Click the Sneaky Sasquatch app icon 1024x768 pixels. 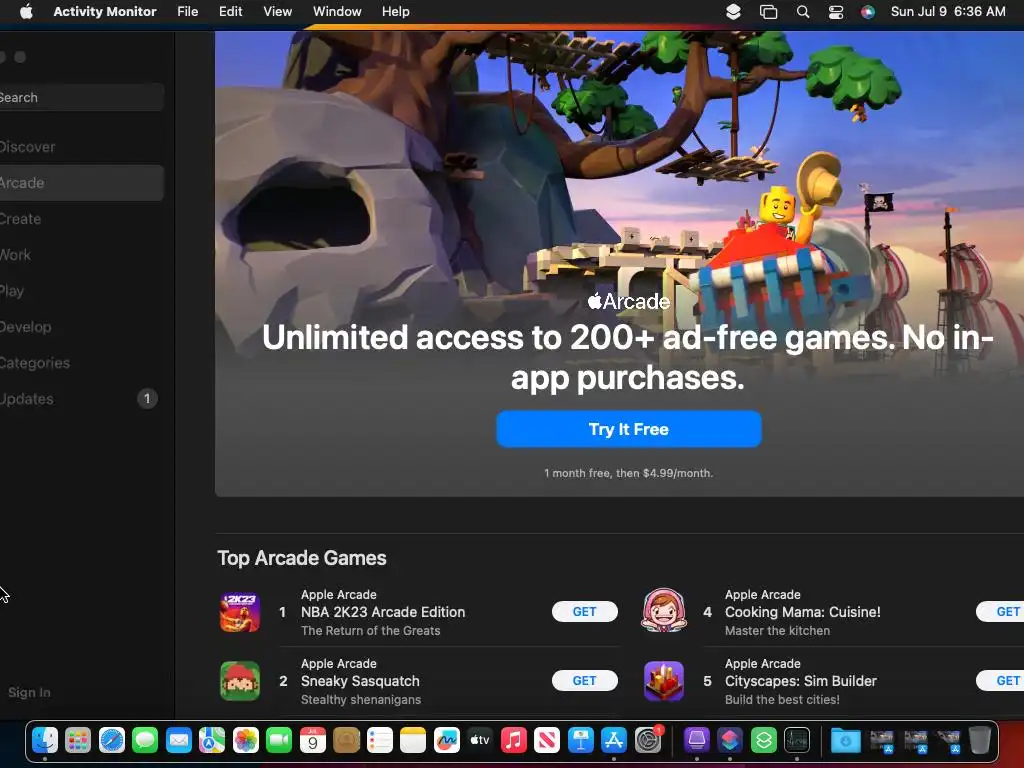coord(240,680)
